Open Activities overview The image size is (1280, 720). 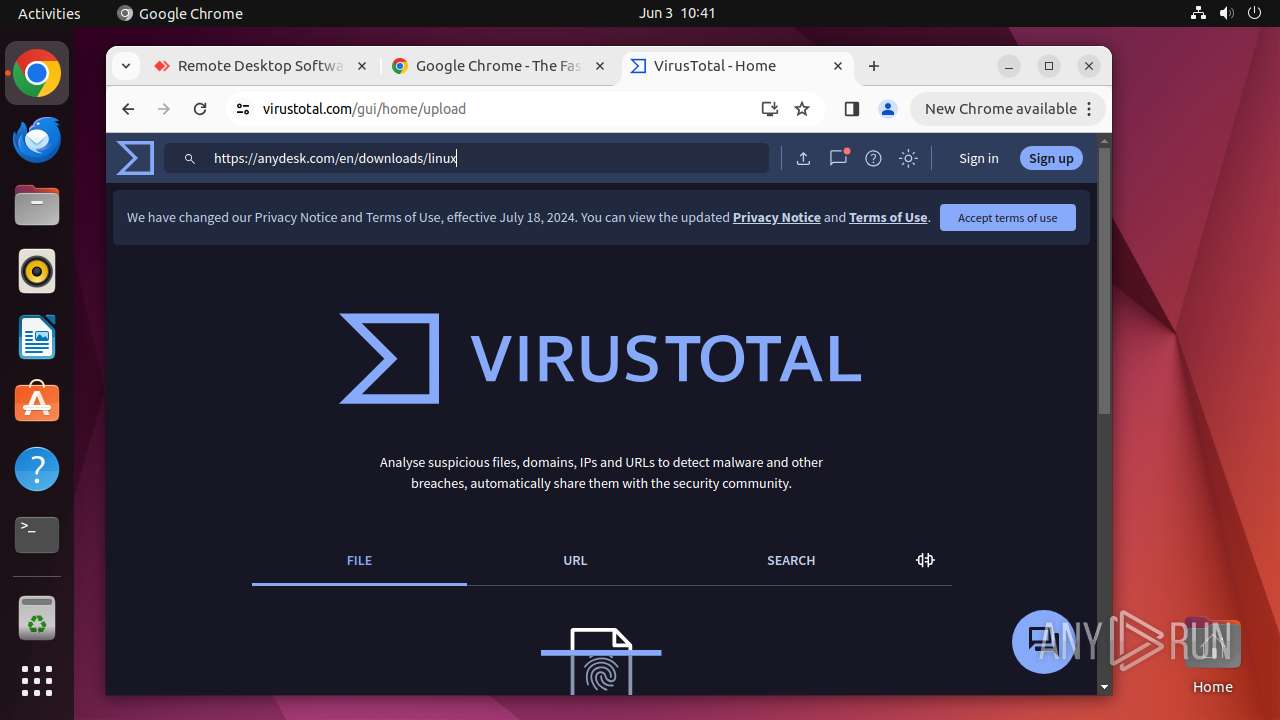tap(49, 13)
